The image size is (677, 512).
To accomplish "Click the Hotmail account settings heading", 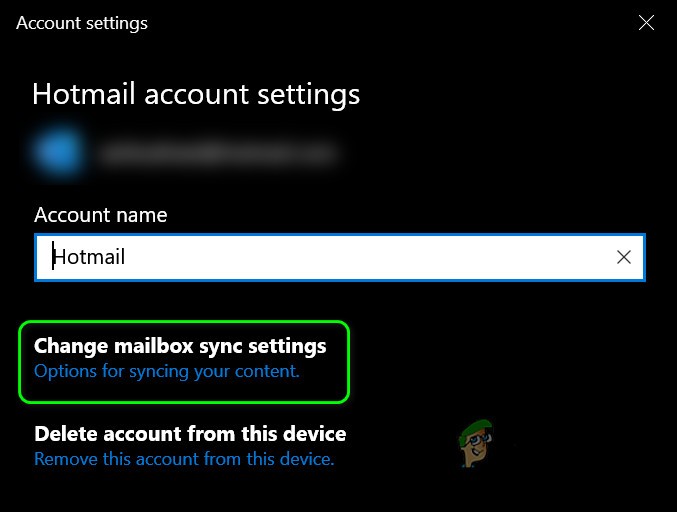I will coord(196,95).
